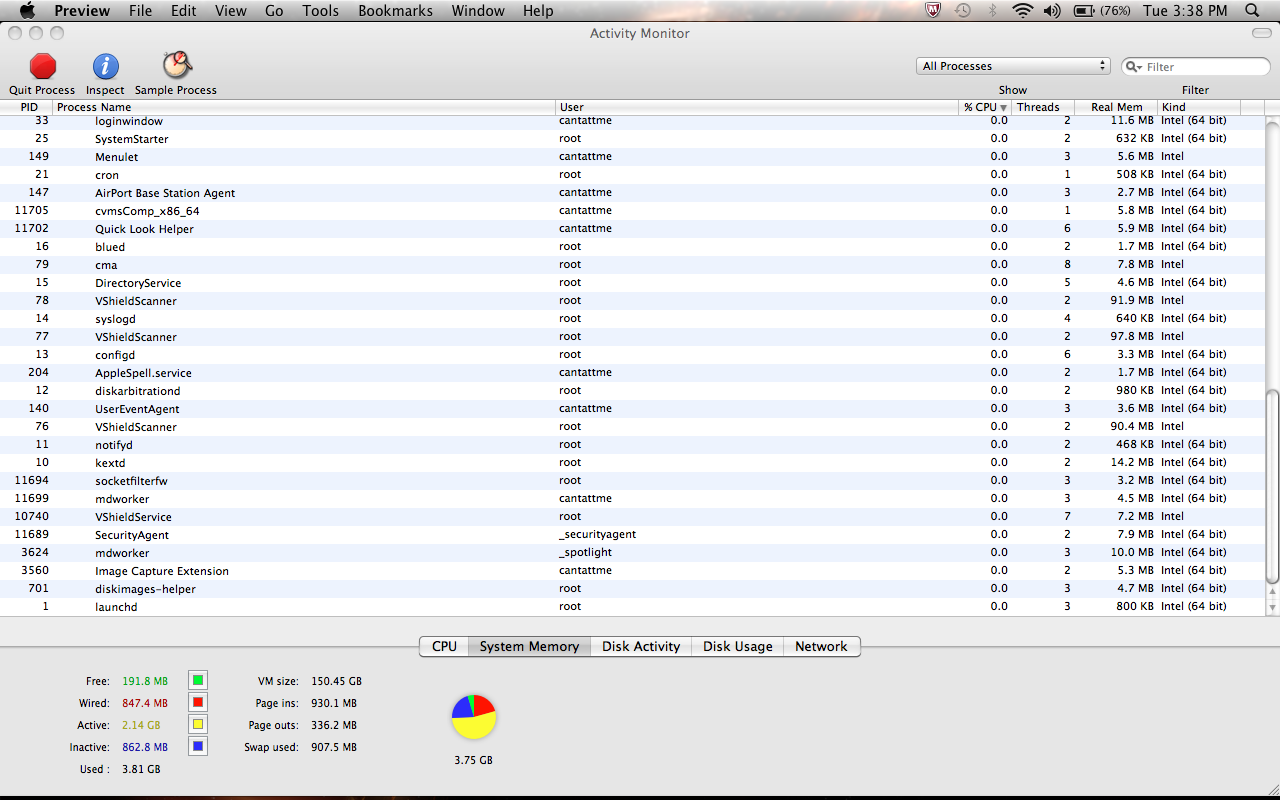
Task: Click the Quit Process stop icon
Action: [x=43, y=66]
